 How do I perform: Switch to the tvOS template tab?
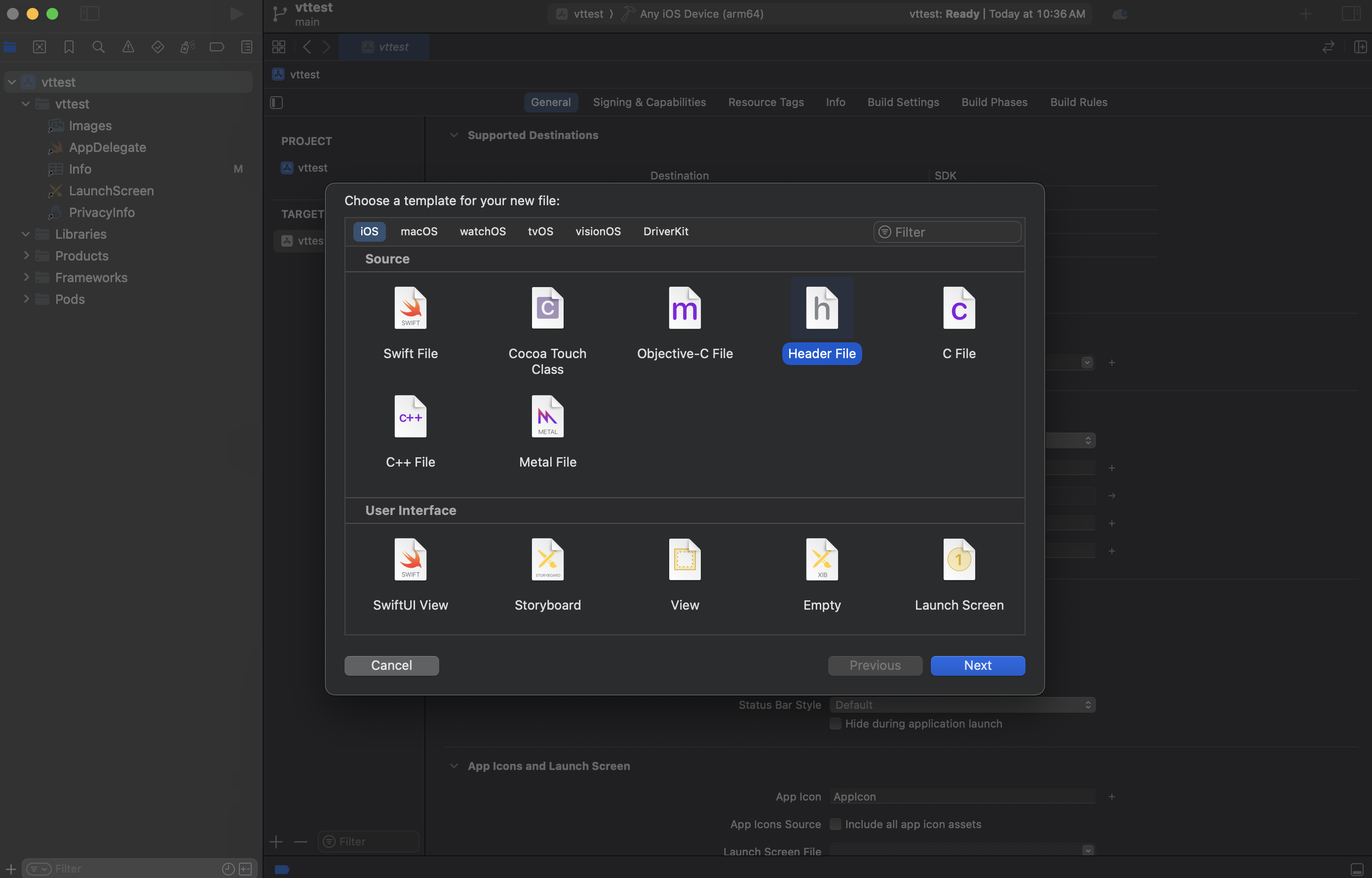[540, 231]
